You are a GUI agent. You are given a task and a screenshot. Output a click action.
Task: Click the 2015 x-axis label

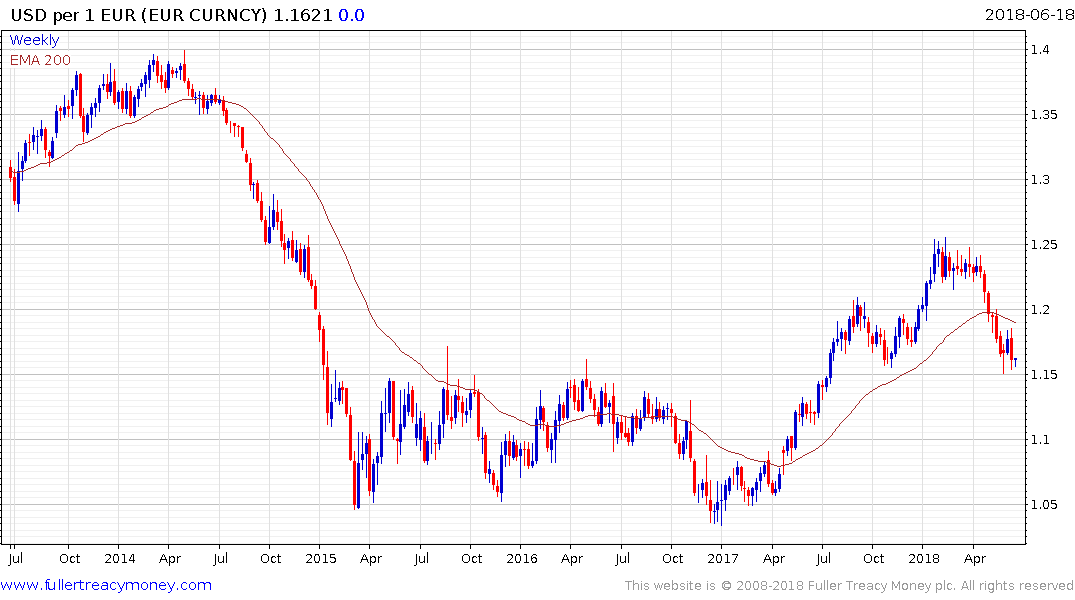pos(321,559)
